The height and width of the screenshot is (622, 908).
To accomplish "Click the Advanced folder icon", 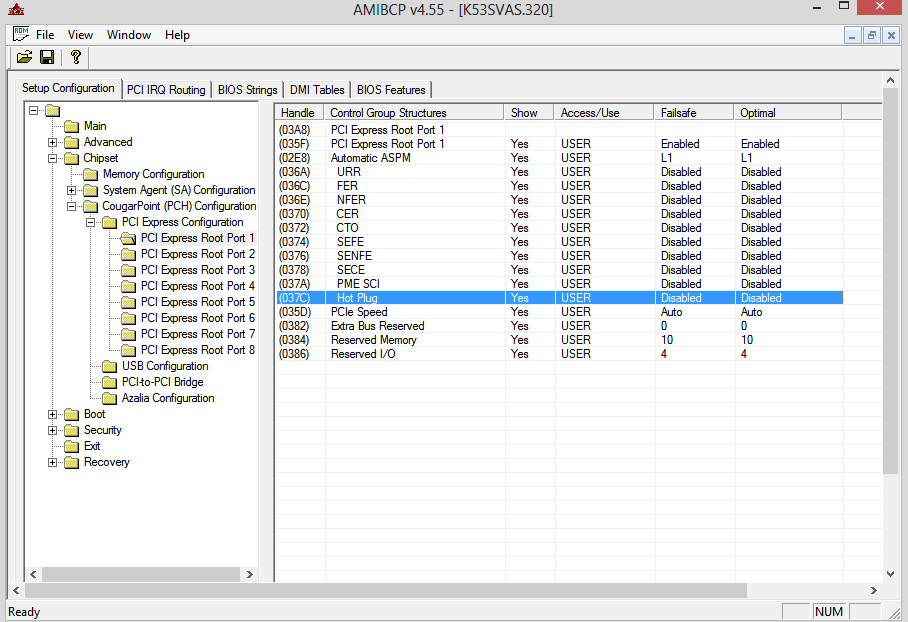I will 72,142.
